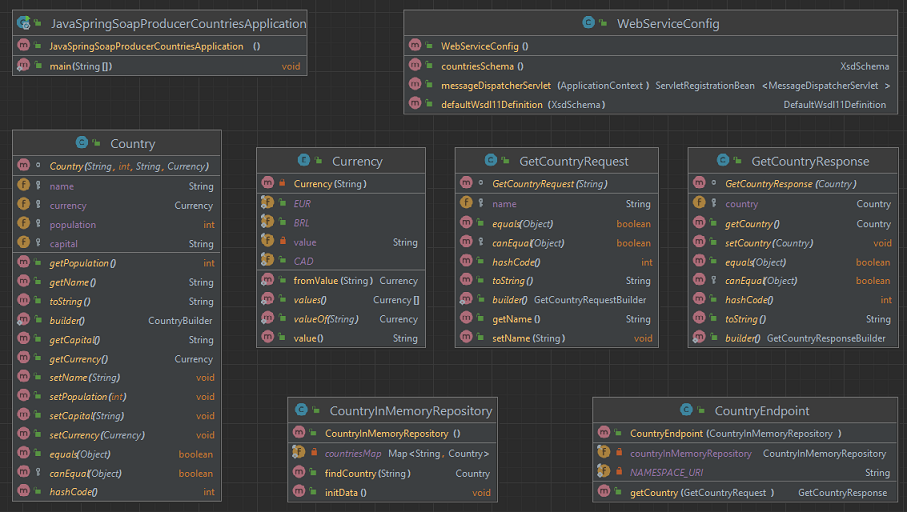Click the static field icon of CAD
The width and height of the screenshot is (907, 512).
pos(267,260)
